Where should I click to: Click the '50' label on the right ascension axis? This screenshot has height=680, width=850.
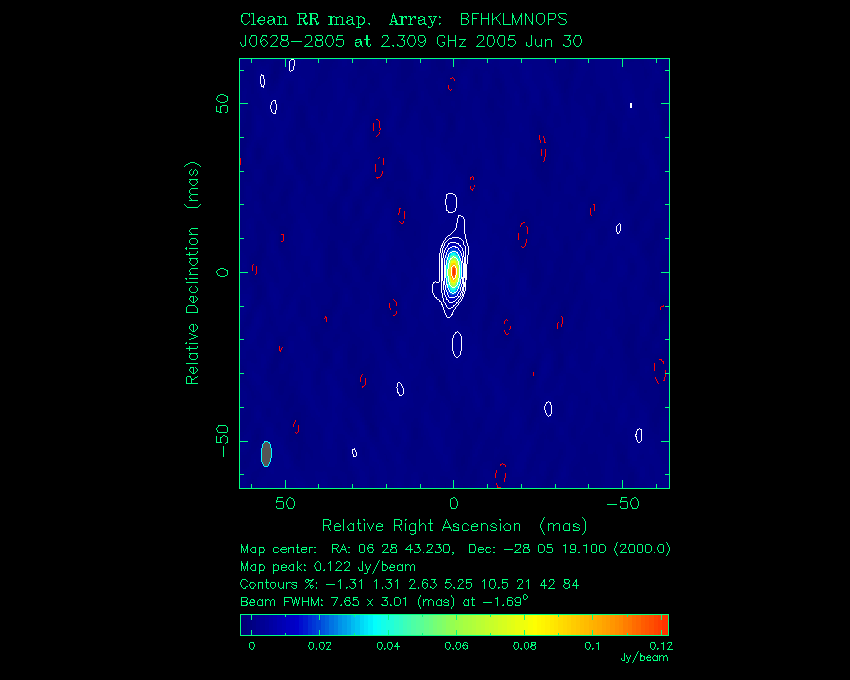(285, 504)
